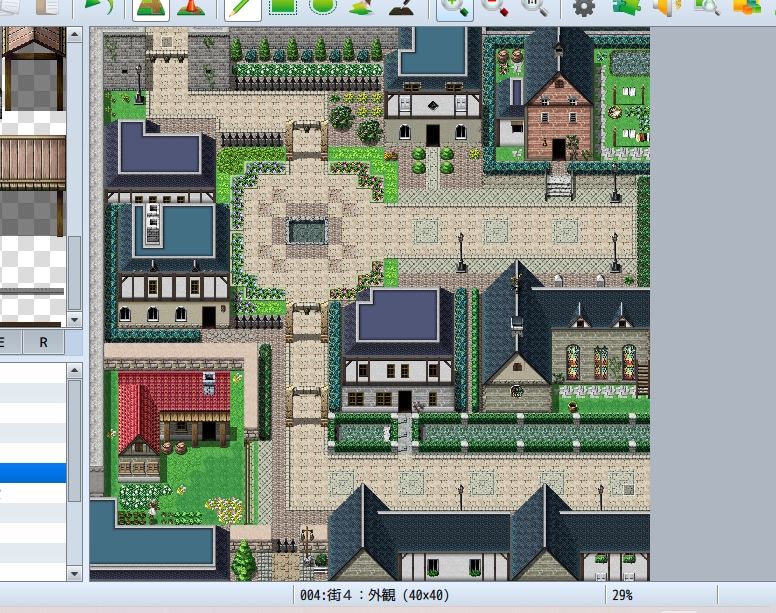Select the Rectangle drawing tool
The image size is (776, 613).
(x=283, y=6)
